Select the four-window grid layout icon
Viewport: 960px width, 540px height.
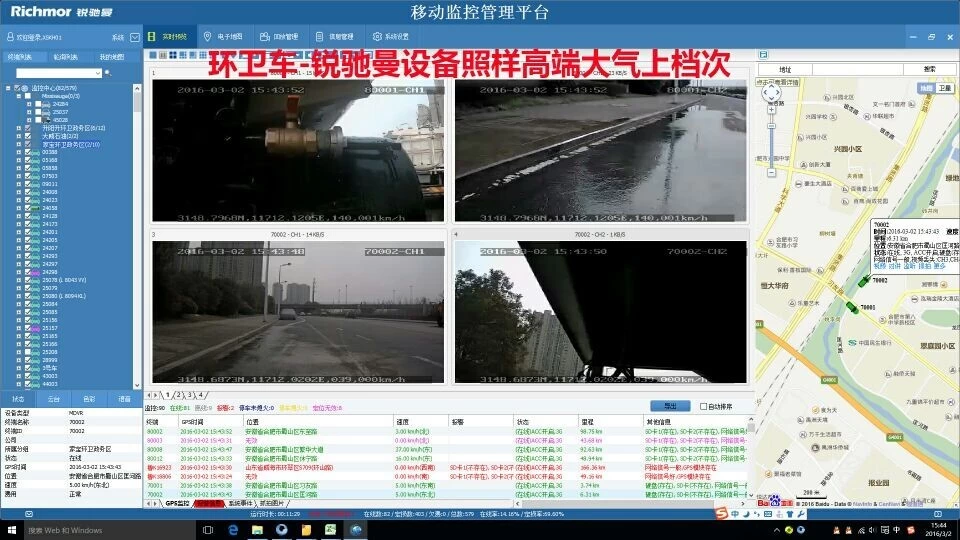click(x=173, y=55)
